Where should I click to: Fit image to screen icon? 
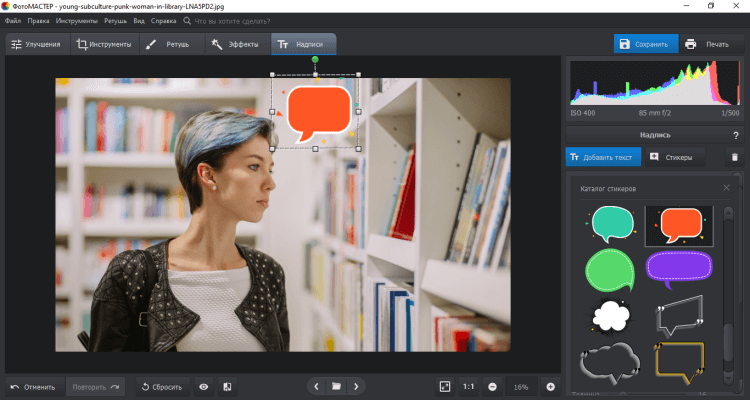tap(445, 386)
